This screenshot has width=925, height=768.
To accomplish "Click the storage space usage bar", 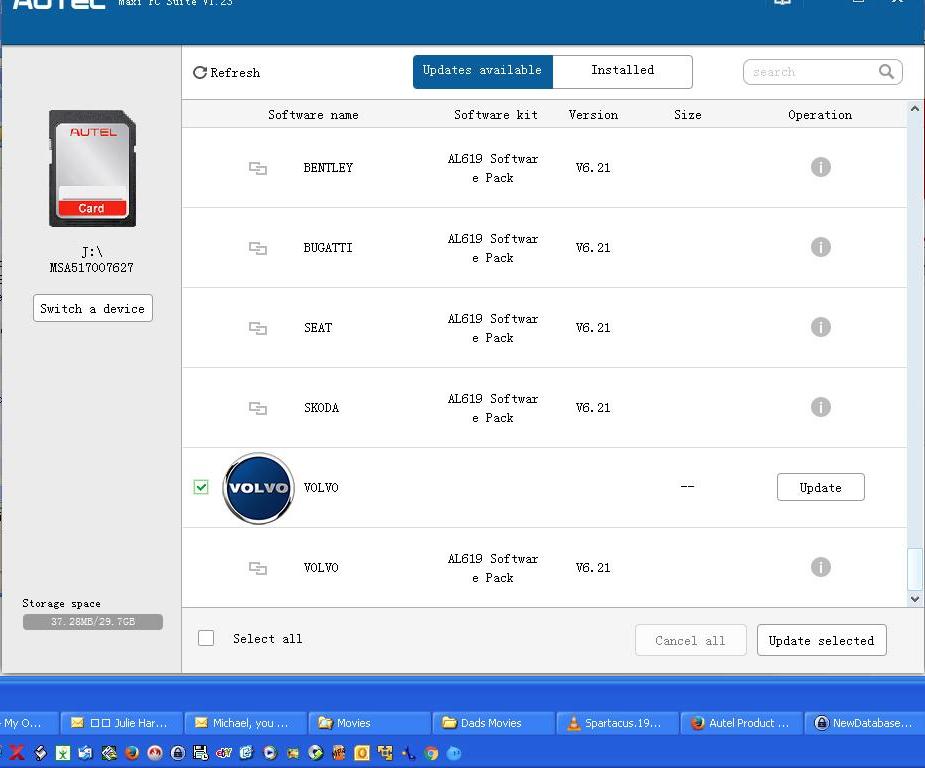I will pyautogui.click(x=92, y=622).
